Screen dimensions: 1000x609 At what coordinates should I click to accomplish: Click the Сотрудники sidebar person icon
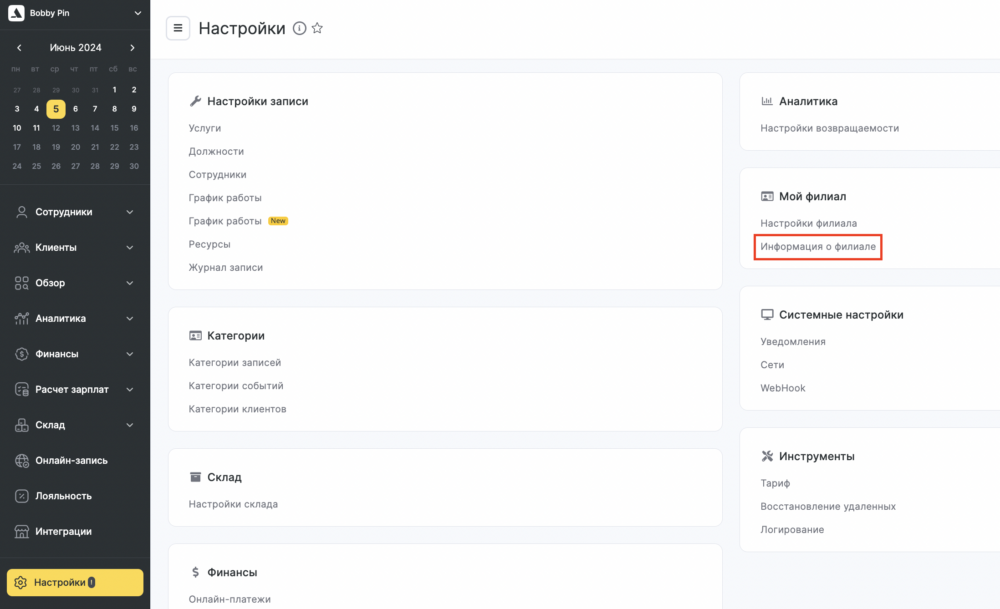pos(22,212)
